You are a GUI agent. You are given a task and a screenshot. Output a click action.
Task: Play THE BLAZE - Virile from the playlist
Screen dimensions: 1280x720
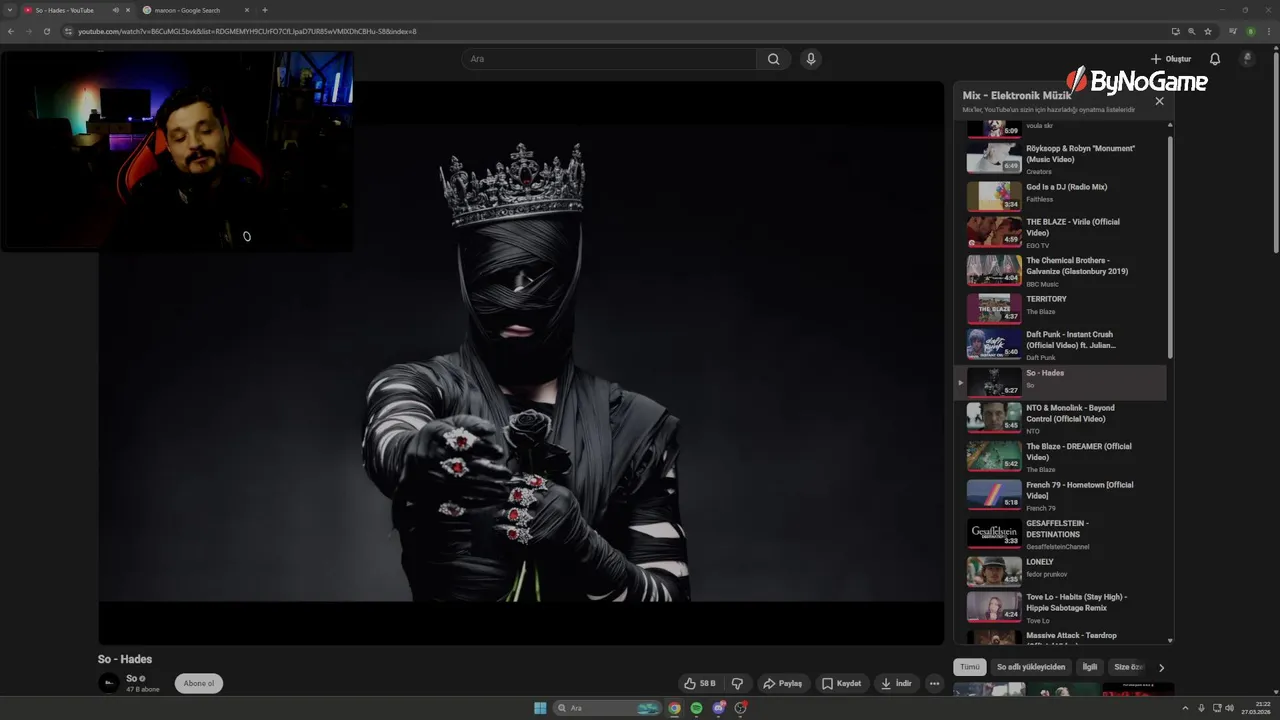click(1060, 232)
